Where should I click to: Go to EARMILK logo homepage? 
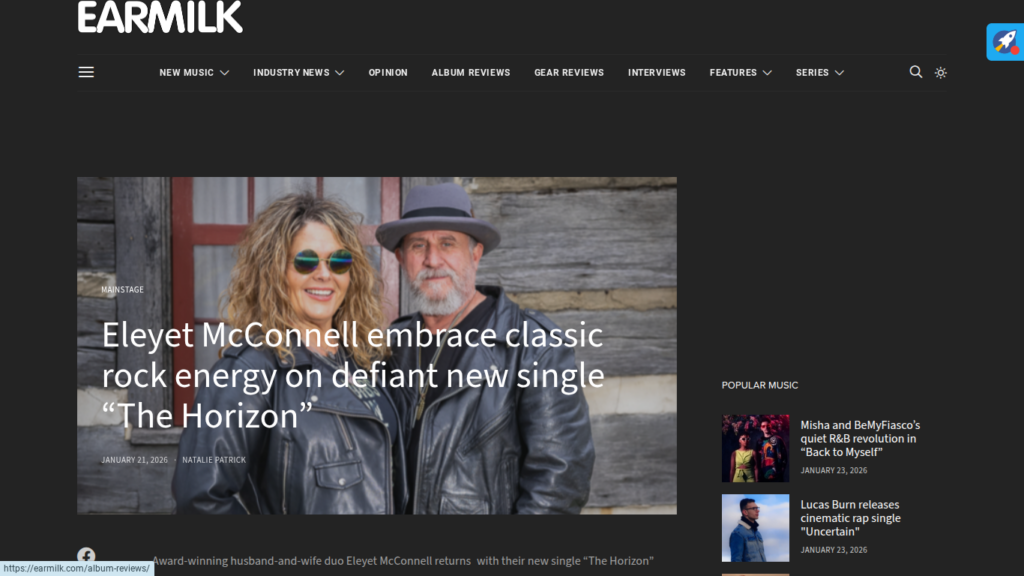point(160,16)
